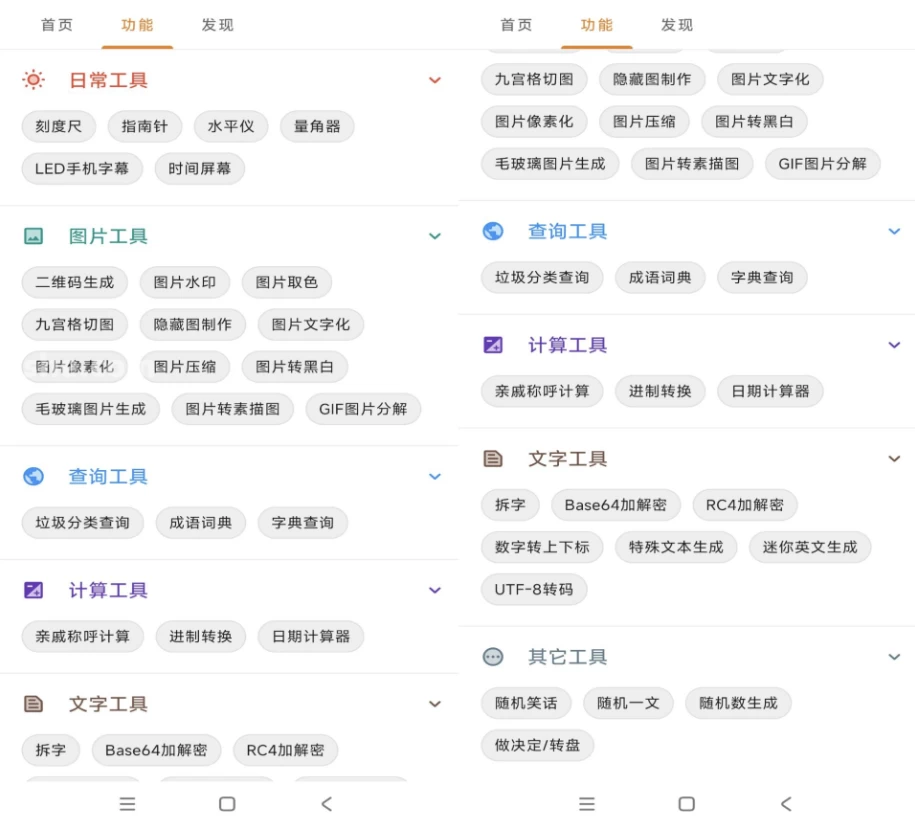Collapse the 图片工具 section using its chevron

pyautogui.click(x=435, y=236)
